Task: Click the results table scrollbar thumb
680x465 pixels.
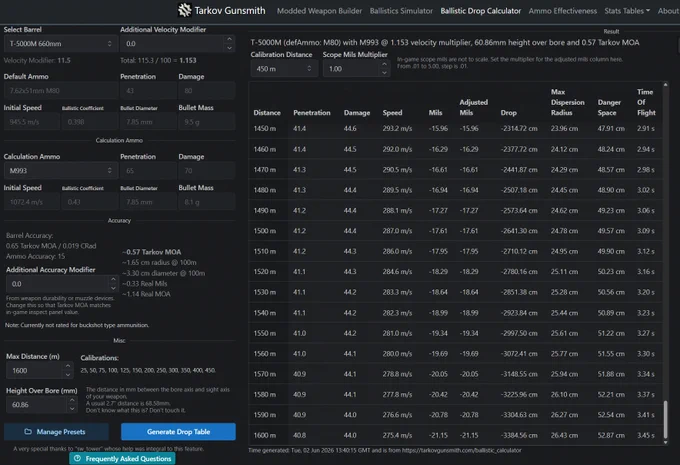Action: tap(666, 419)
